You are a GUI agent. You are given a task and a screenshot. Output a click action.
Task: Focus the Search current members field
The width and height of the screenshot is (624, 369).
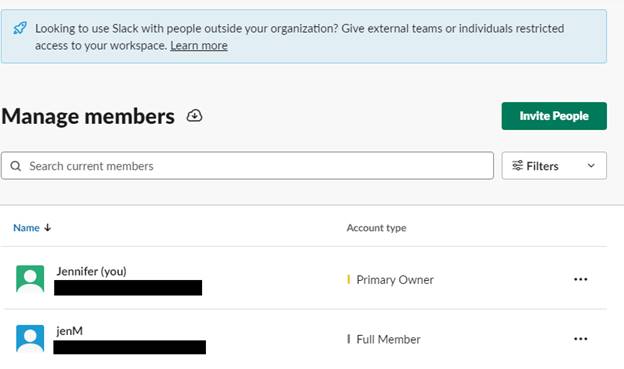(x=247, y=166)
